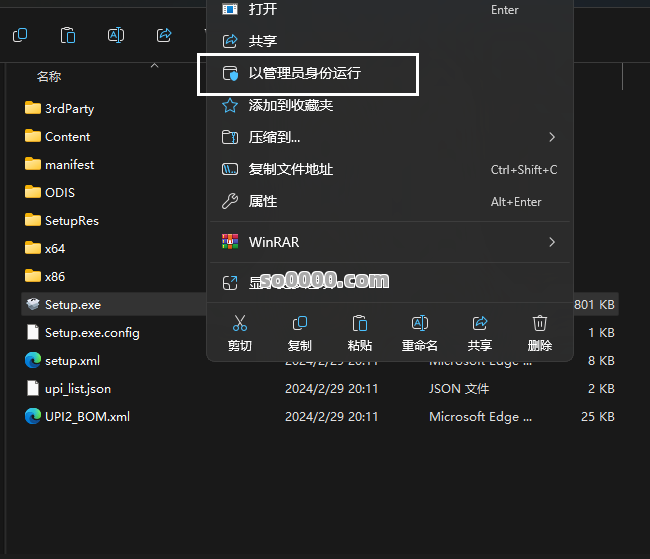Open "属性" properties from context menu

[x=262, y=202]
